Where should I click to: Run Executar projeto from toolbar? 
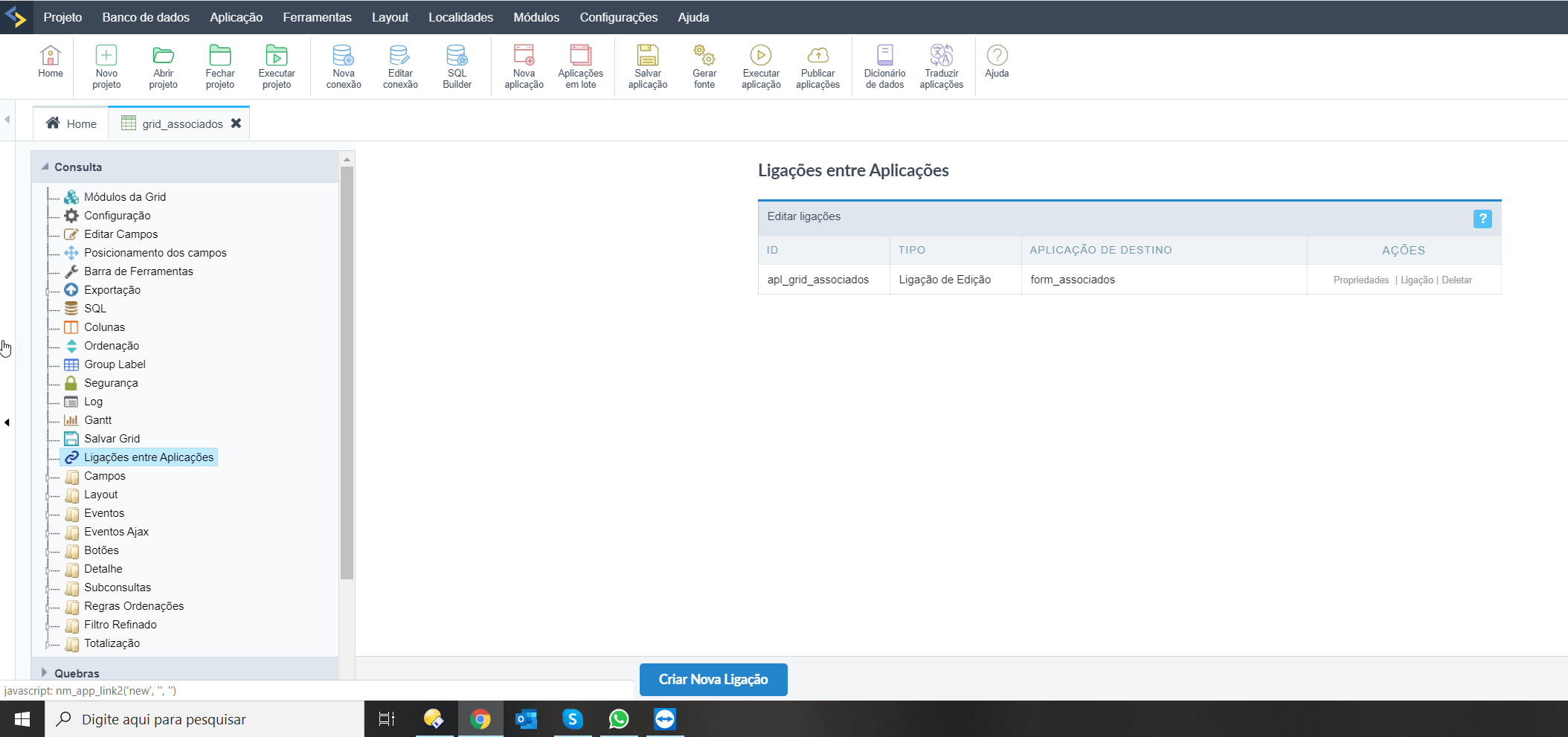pos(277,66)
